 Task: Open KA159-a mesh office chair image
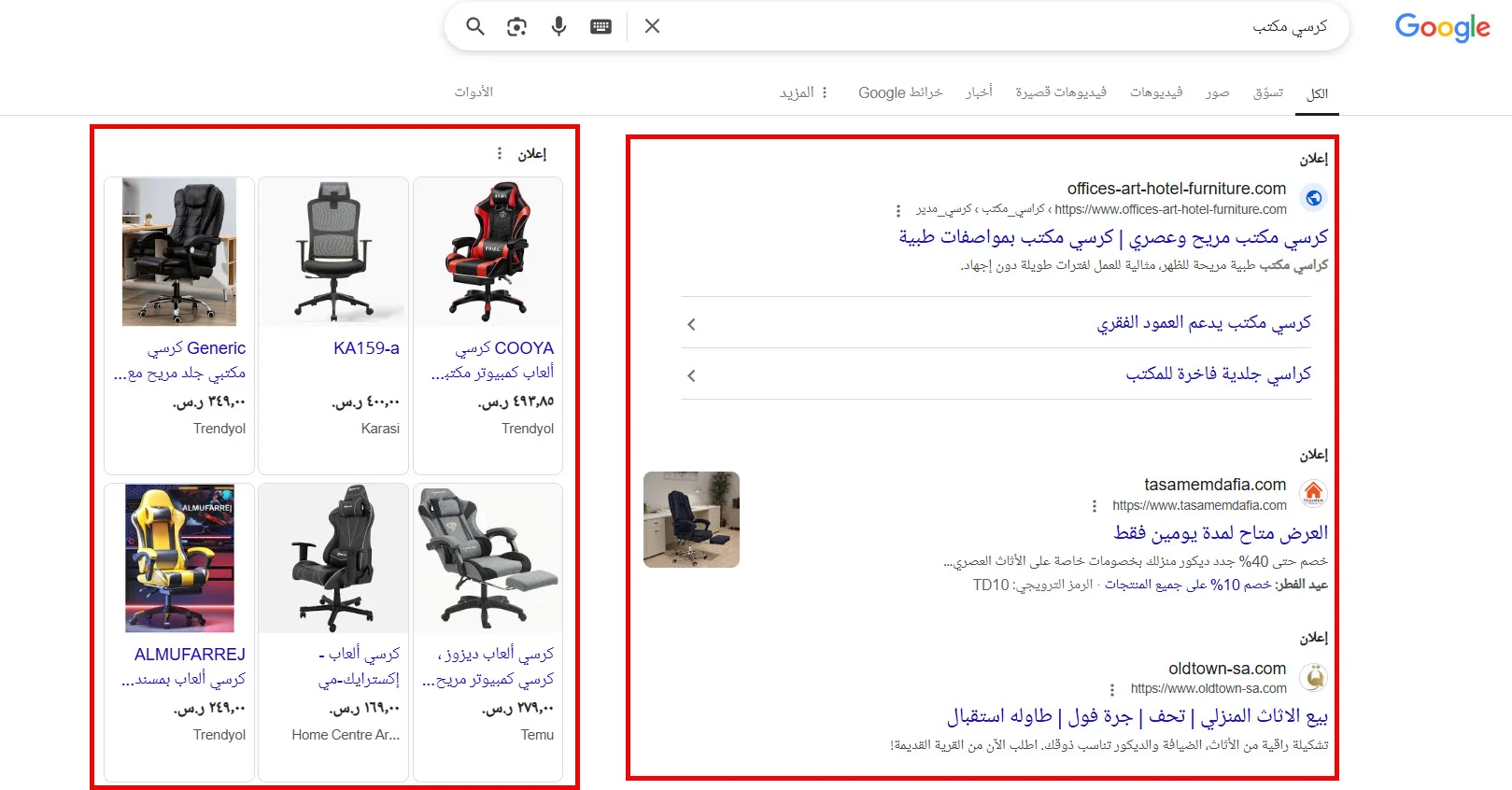pos(333,252)
